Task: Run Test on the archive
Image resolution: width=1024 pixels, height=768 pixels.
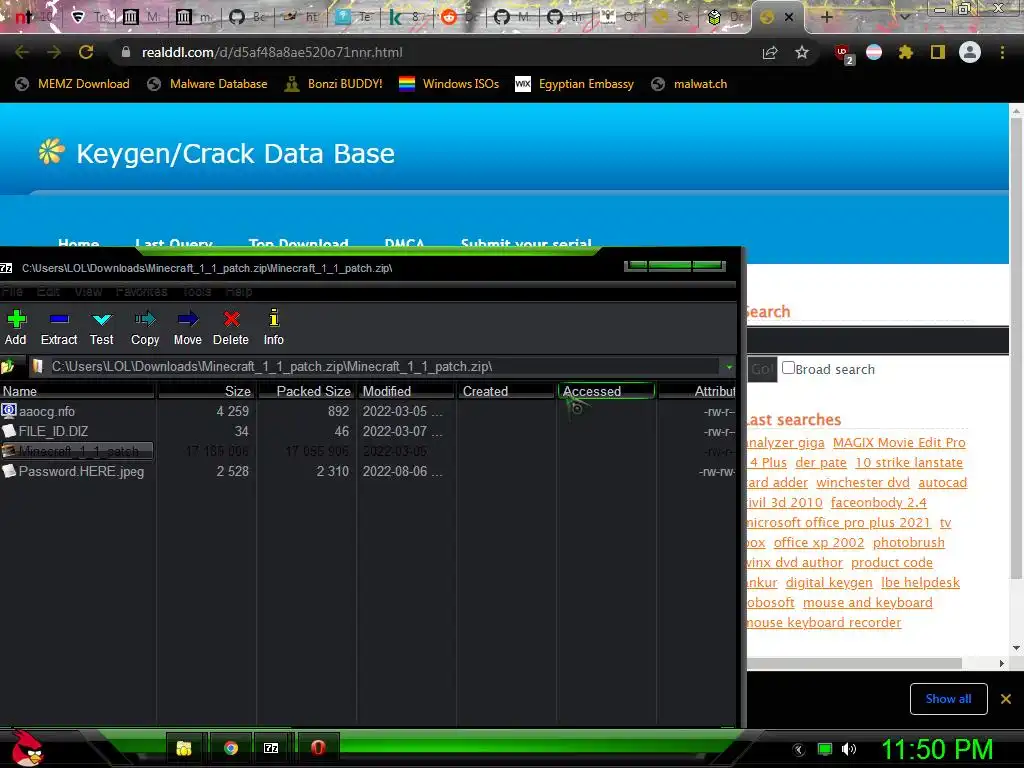Action: (x=102, y=328)
